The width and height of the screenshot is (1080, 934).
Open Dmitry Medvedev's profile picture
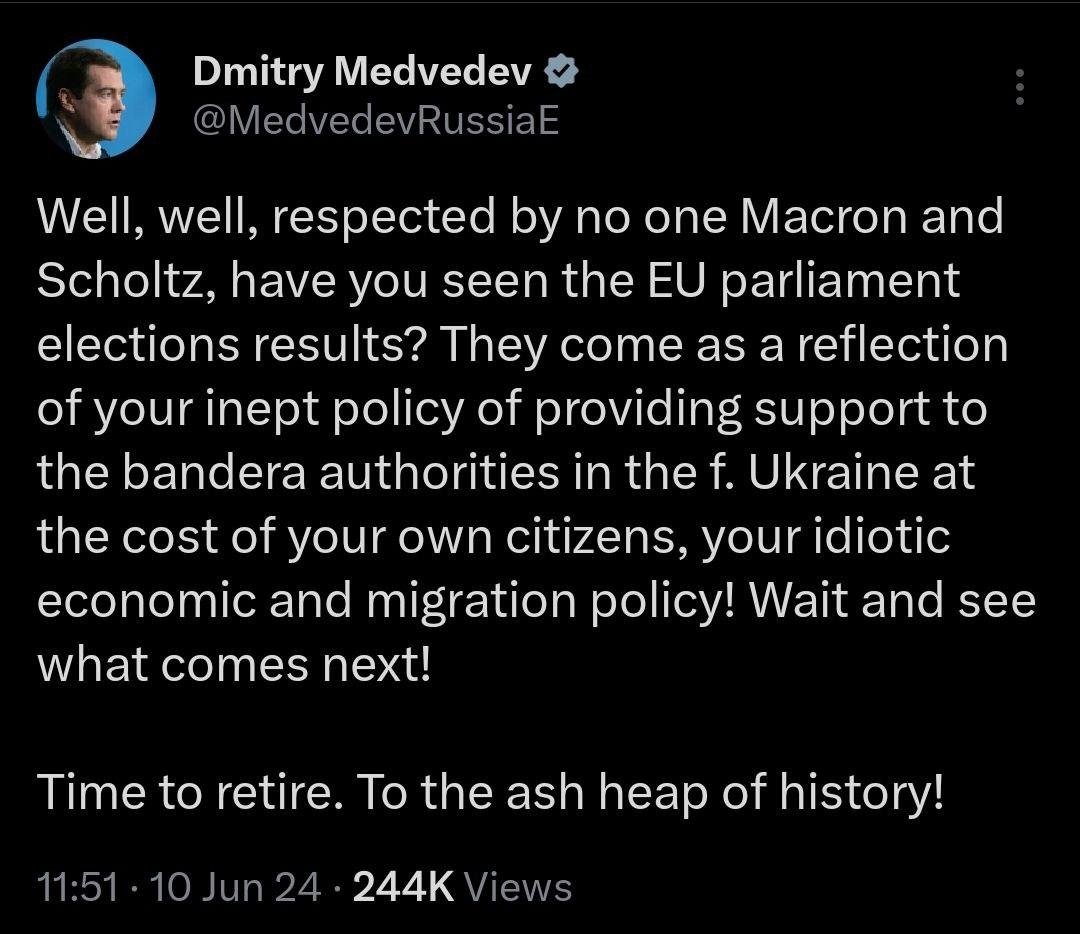[x=96, y=98]
